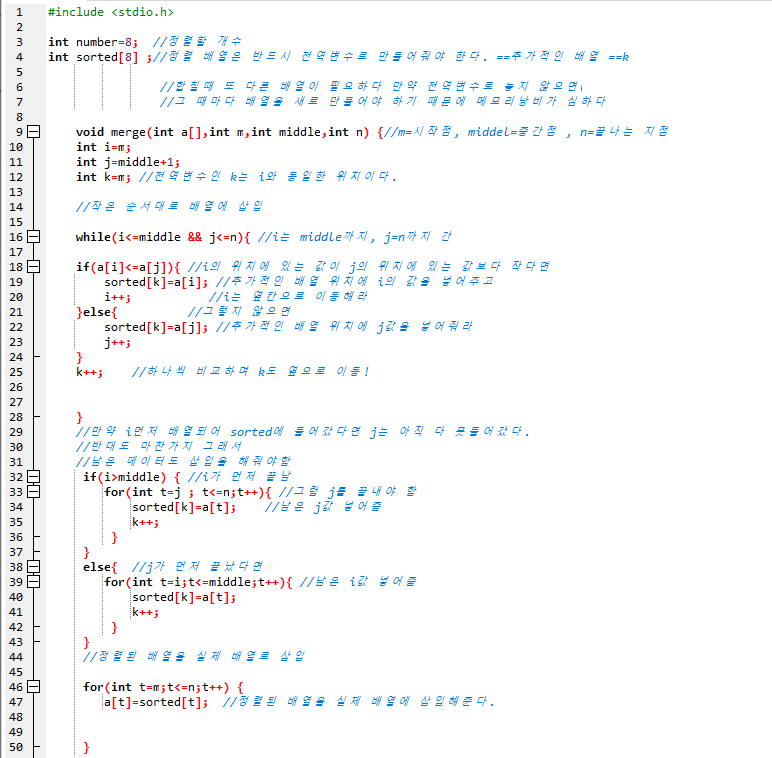772x758 pixels.
Task: Collapse the while loop fold on line 16
Action: tap(33, 237)
